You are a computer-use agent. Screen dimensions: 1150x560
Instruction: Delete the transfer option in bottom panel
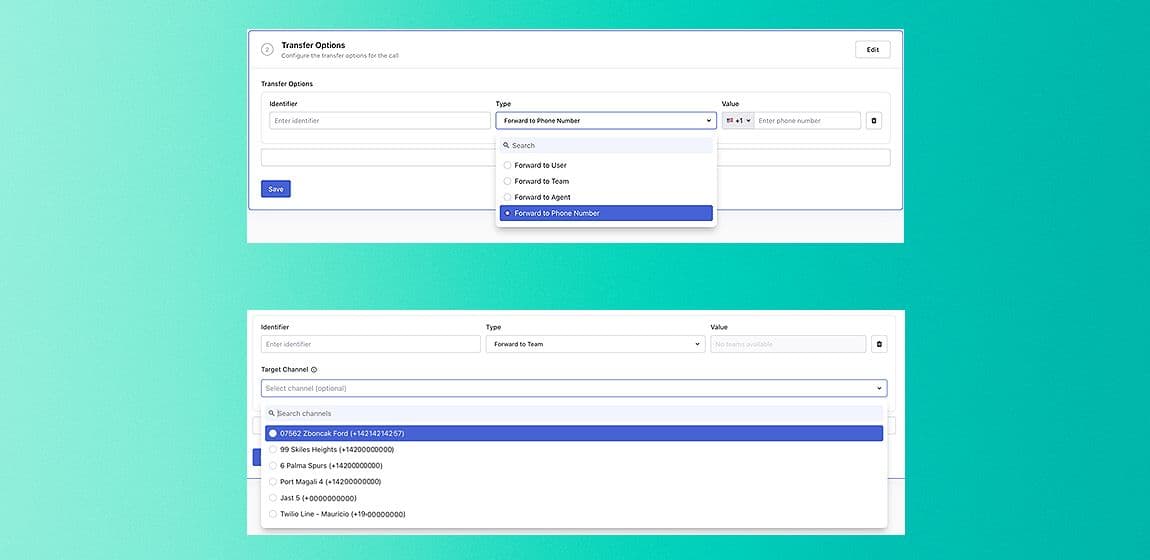tap(879, 344)
